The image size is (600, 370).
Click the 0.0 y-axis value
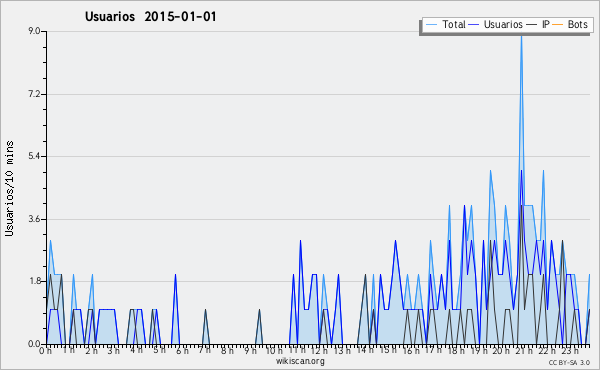coord(34,344)
